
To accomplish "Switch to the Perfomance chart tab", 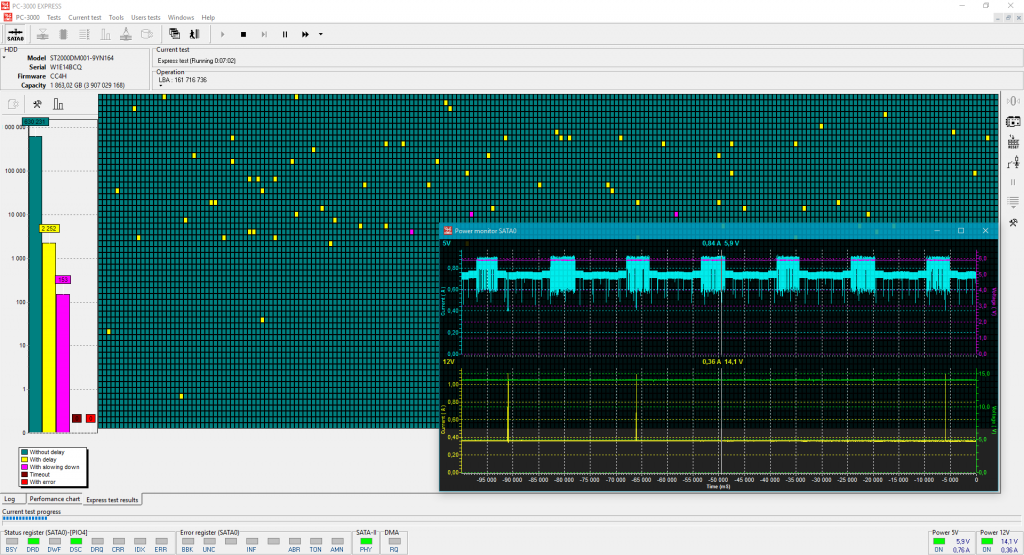I will click(x=54, y=498).
